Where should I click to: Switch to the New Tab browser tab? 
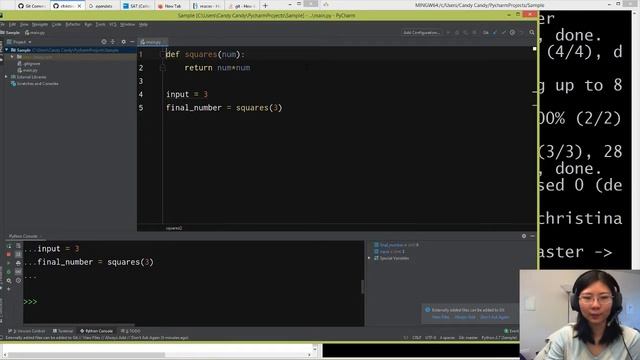click(171, 6)
